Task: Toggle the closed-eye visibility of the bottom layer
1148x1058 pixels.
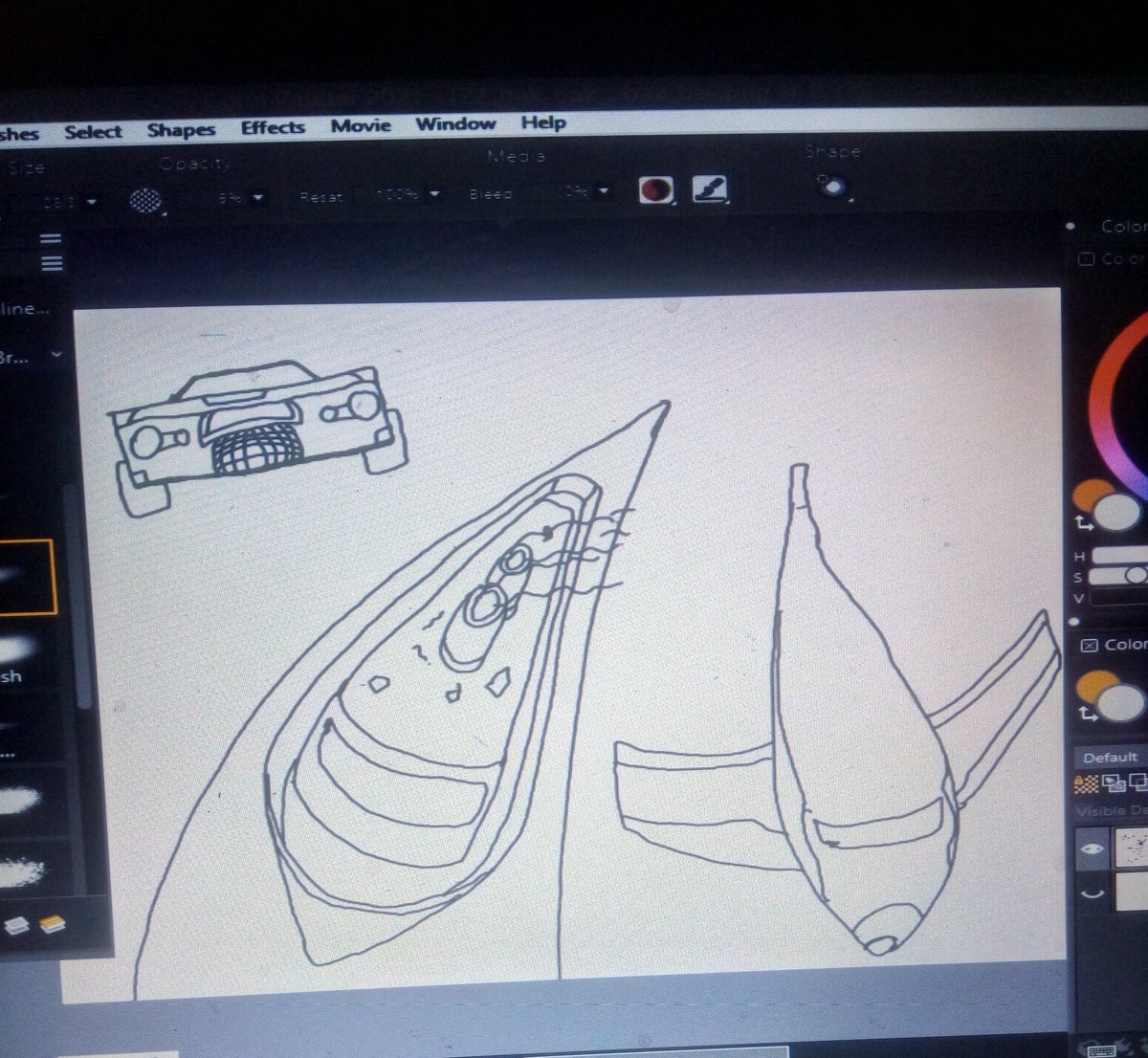Action: coord(1093,893)
